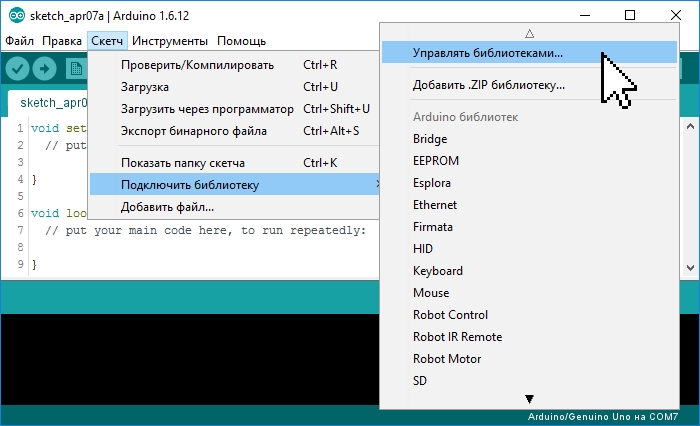This screenshot has width=700, height=426.
Task: Include the Mouse library
Action: (529, 293)
